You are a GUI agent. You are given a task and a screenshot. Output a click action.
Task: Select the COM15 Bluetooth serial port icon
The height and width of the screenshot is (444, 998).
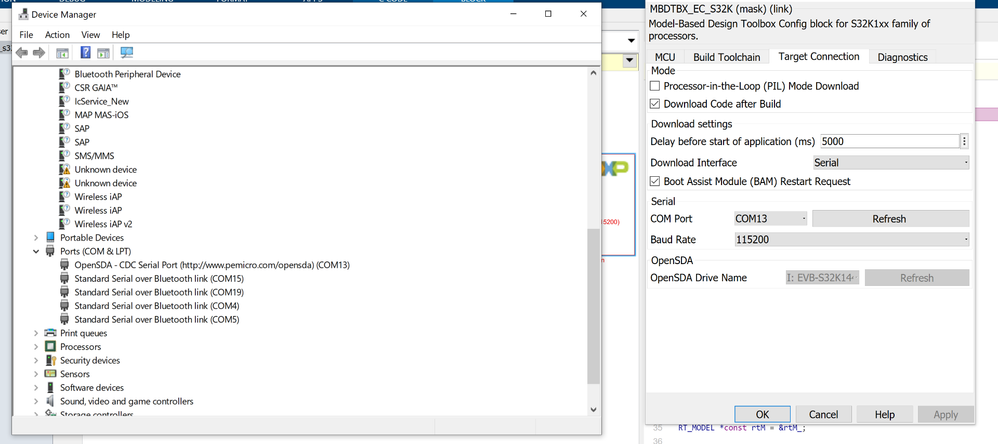point(64,279)
